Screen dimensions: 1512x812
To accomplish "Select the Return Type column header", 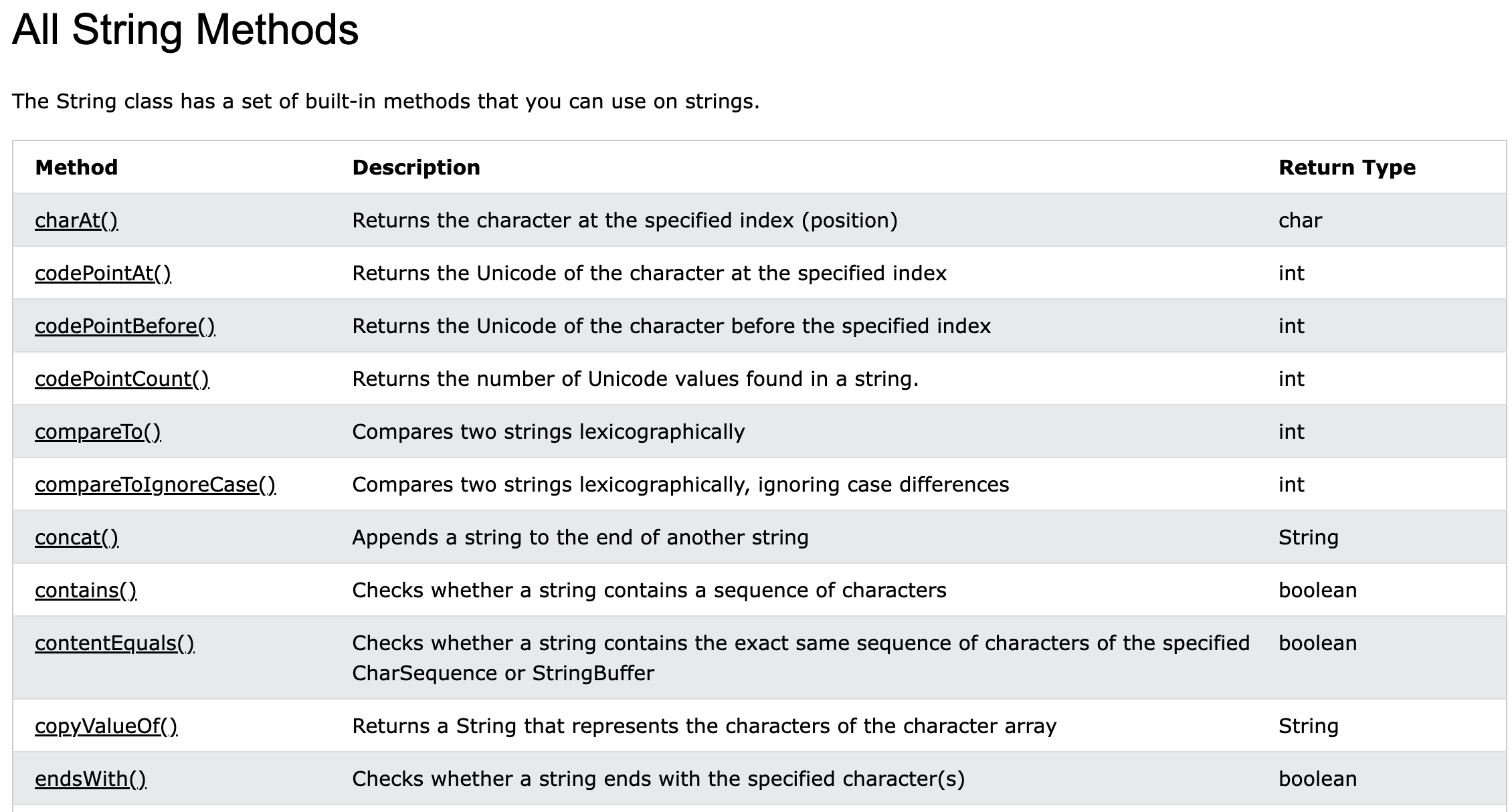I will [x=1347, y=167].
